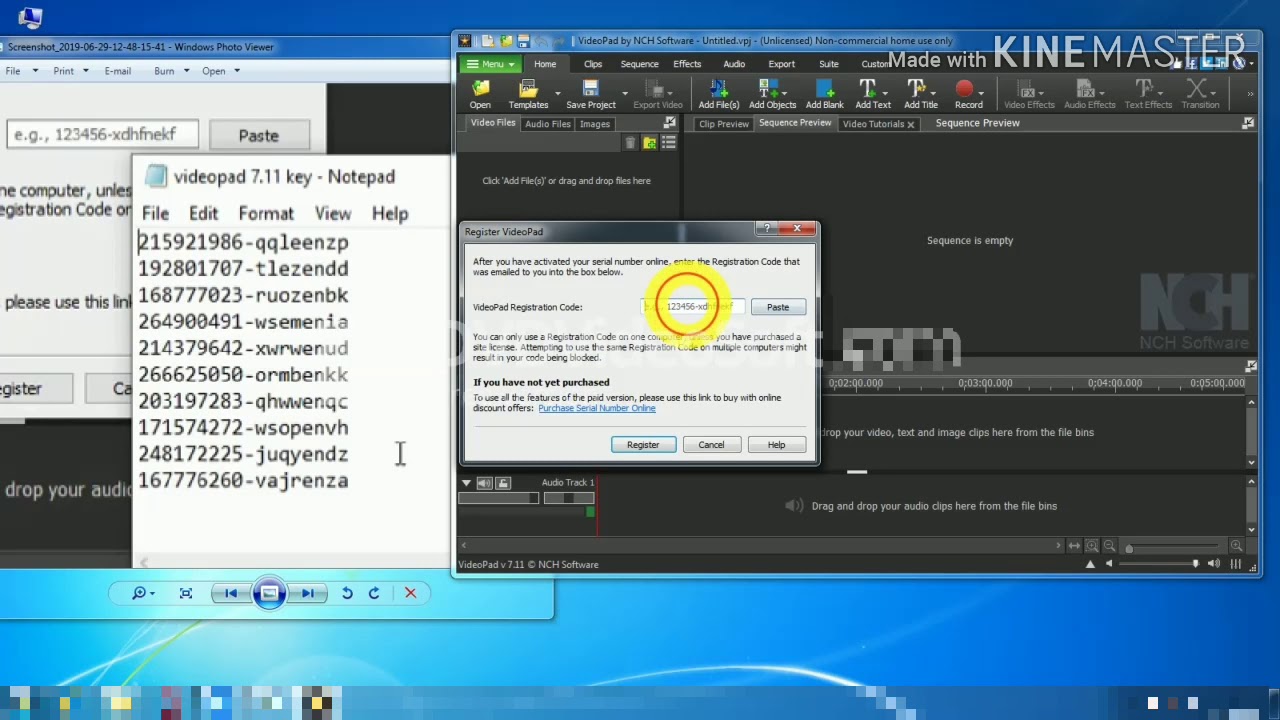Click Register in the Register VideoPad dialog
1280x720 pixels.
(643, 445)
